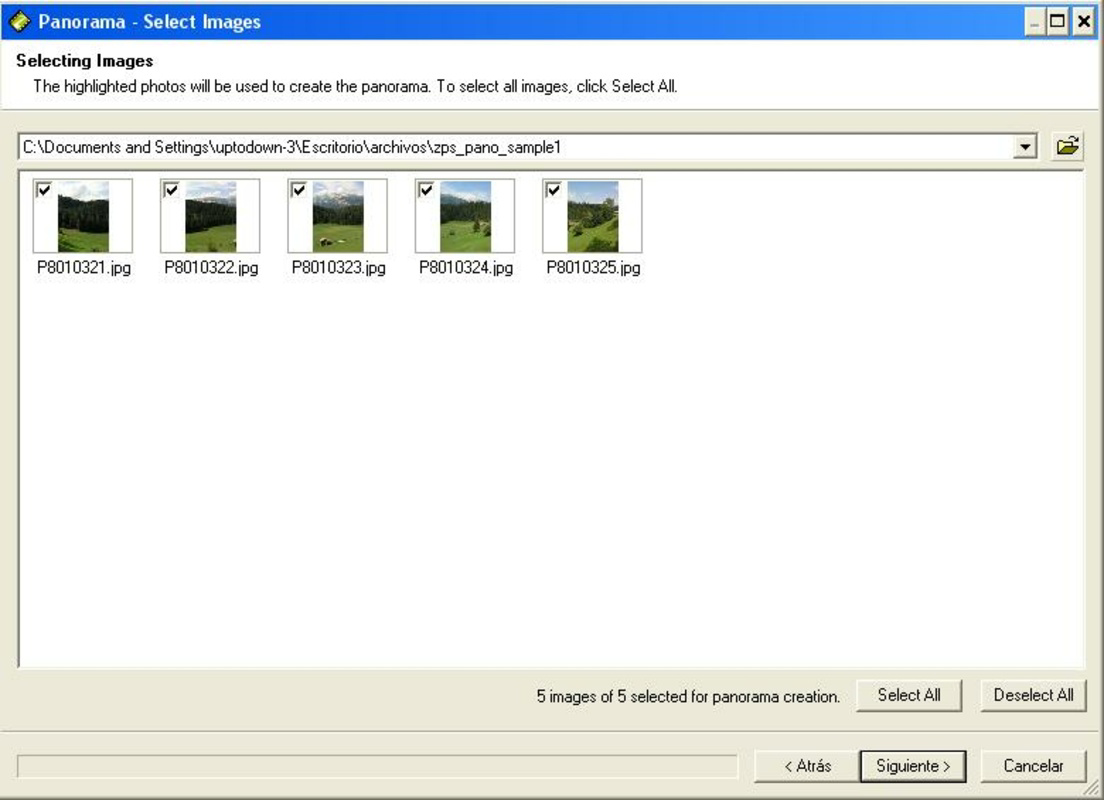Viewport: 1104px width, 800px height.
Task: Click the P8010321.jpg file name label
Action: tap(84, 268)
